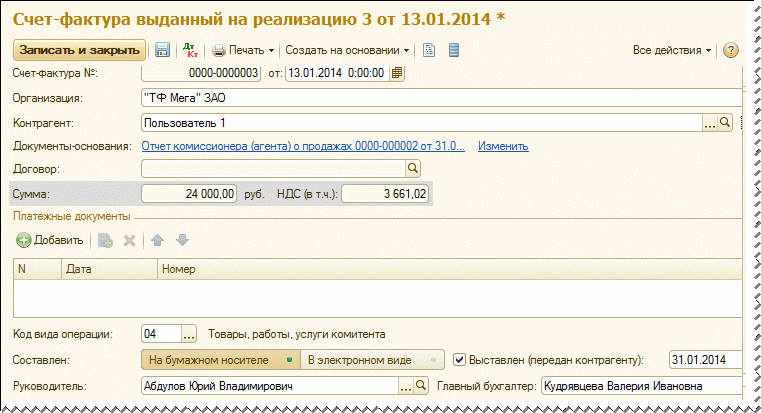
Task: Click the Счет-фактура № number field
Action: click(x=201, y=73)
